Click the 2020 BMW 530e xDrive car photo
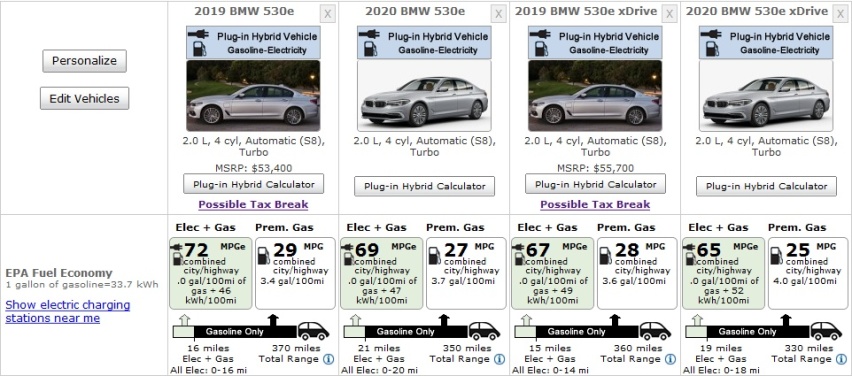852x376 pixels. click(x=766, y=96)
